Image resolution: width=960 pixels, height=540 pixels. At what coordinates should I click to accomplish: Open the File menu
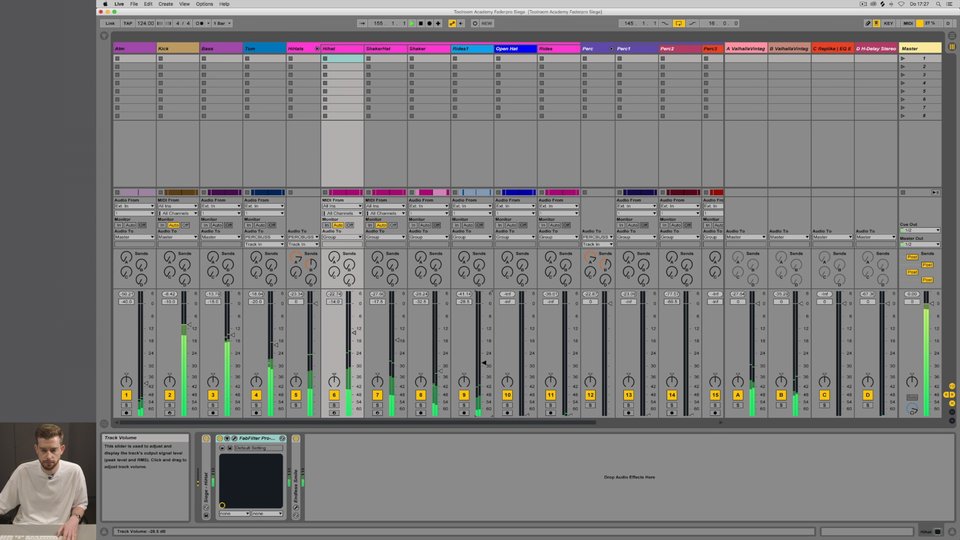pos(133,4)
